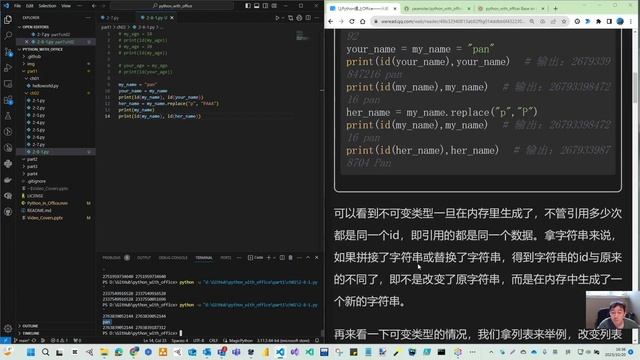The image size is (640, 360).
Task: Split the terminal panel
Action: pos(282,258)
